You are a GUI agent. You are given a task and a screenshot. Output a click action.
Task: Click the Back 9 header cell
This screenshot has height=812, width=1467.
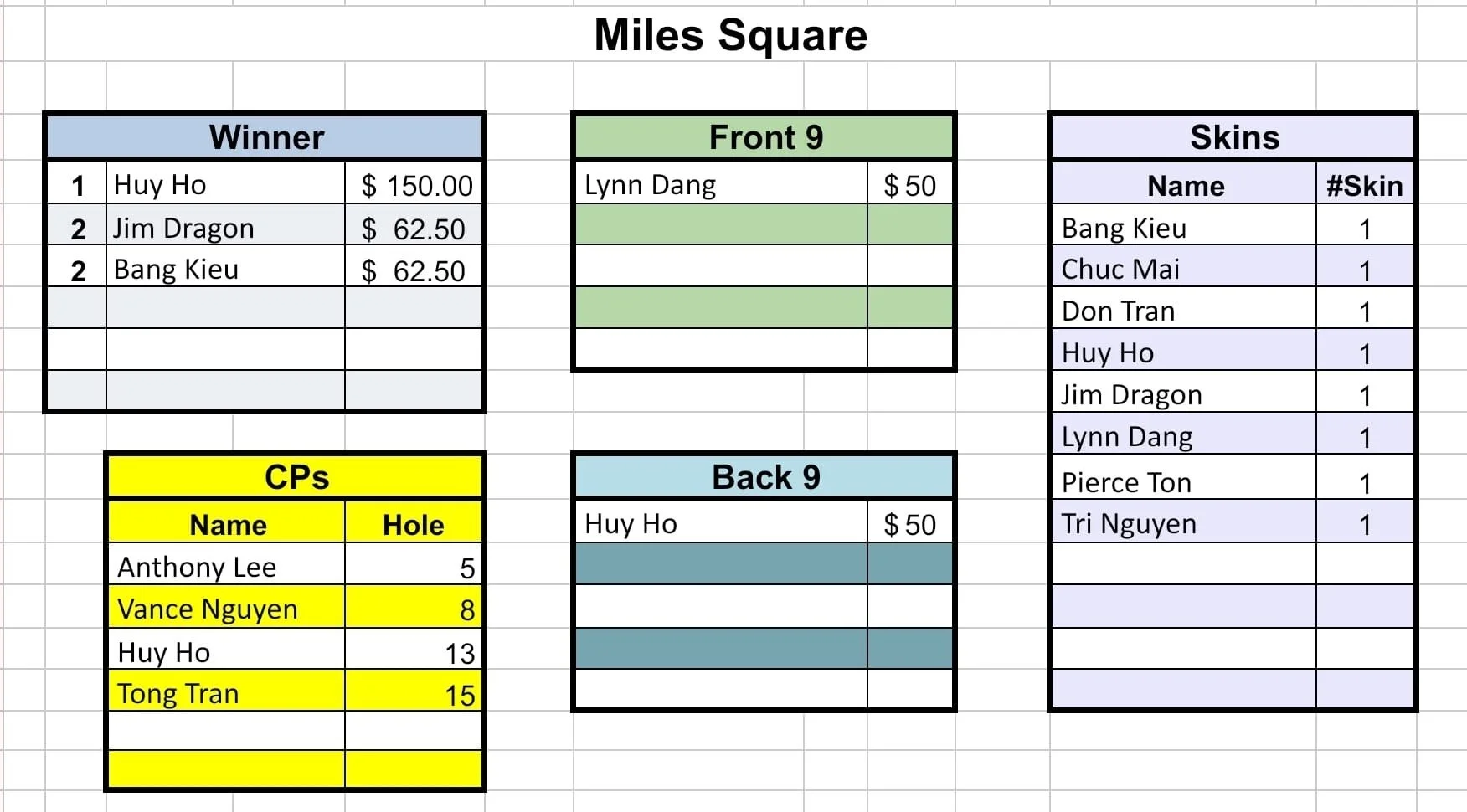[764, 477]
